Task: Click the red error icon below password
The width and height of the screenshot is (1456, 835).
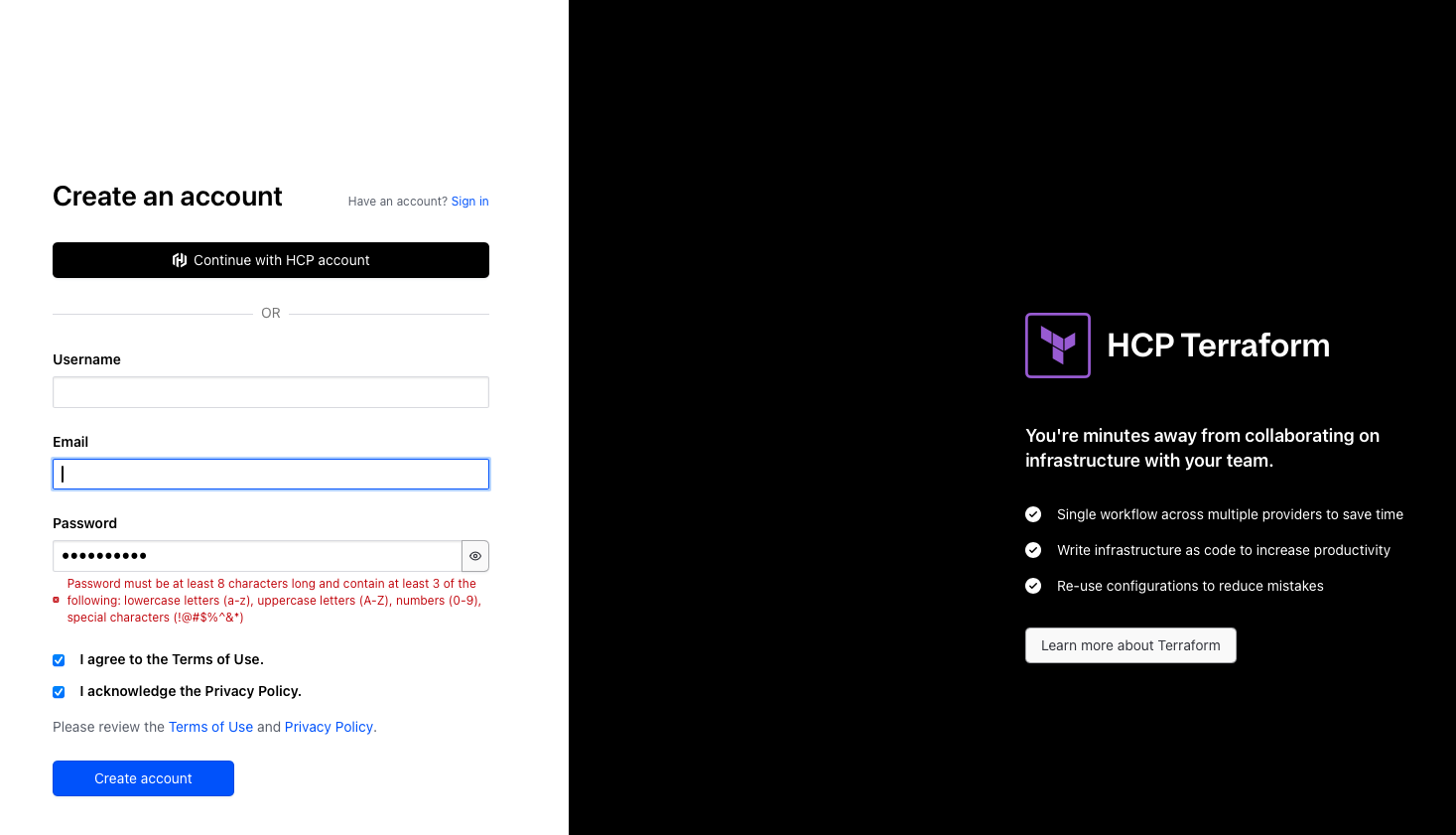Action: click(57, 601)
